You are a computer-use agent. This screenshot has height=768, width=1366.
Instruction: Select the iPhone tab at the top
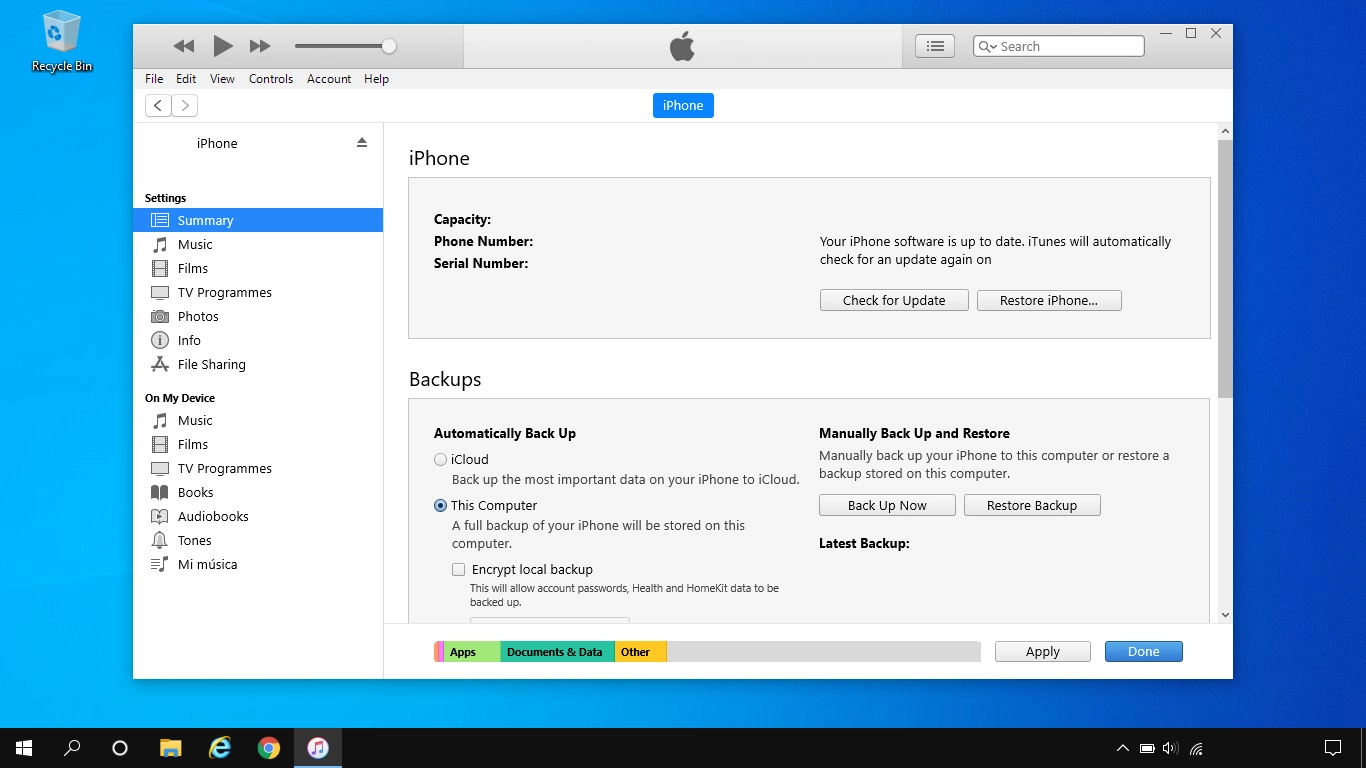coord(683,105)
